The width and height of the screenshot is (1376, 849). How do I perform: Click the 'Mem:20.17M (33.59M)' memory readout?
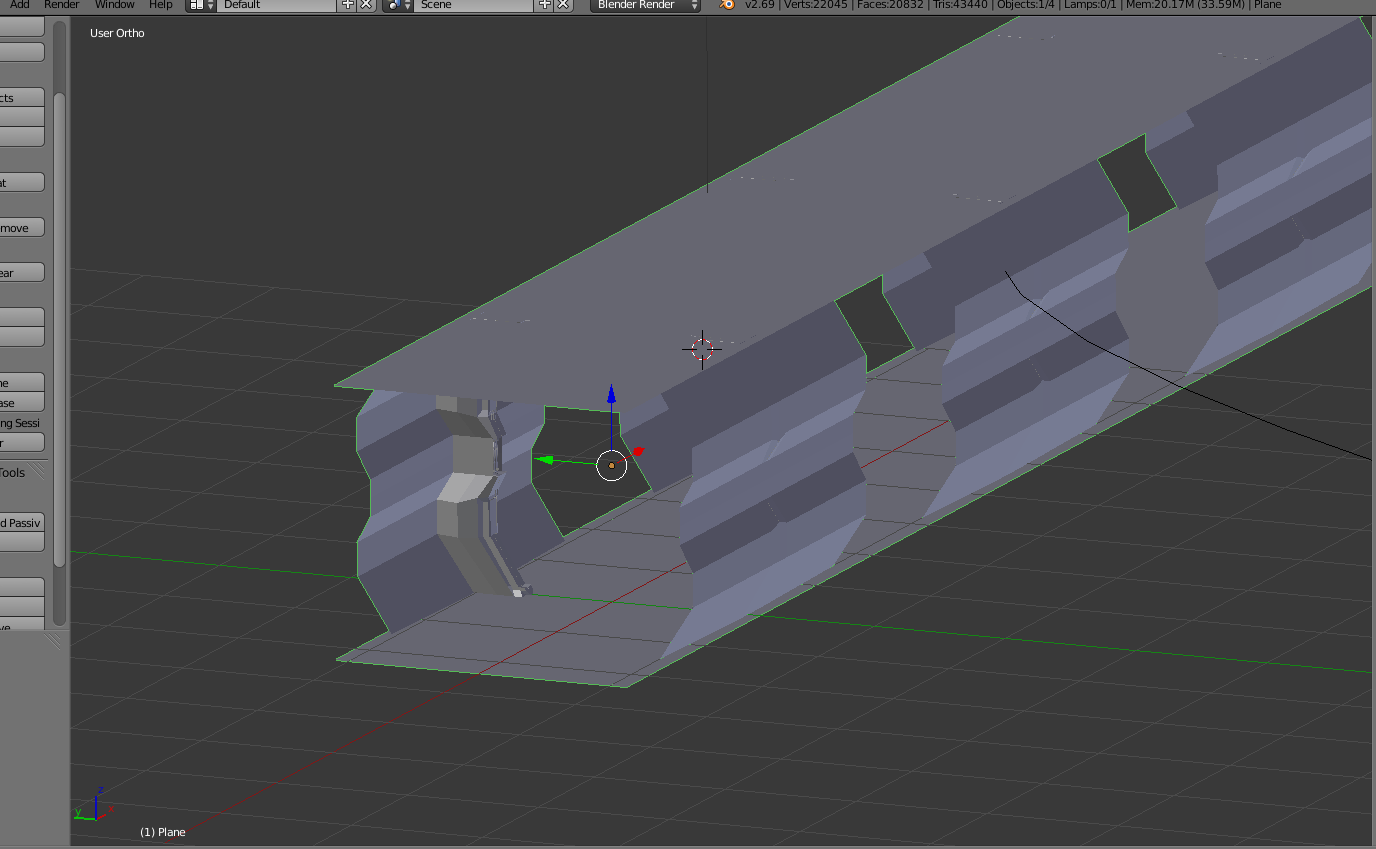coord(1185,5)
